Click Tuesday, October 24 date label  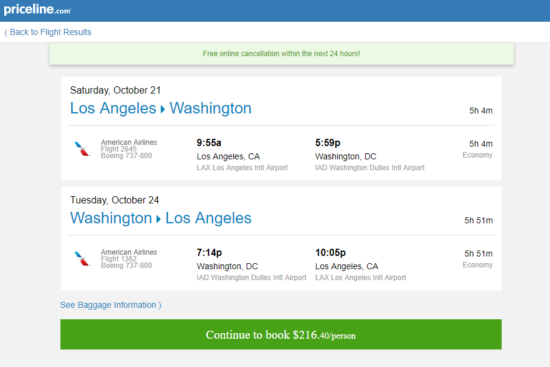pyautogui.click(x=114, y=200)
